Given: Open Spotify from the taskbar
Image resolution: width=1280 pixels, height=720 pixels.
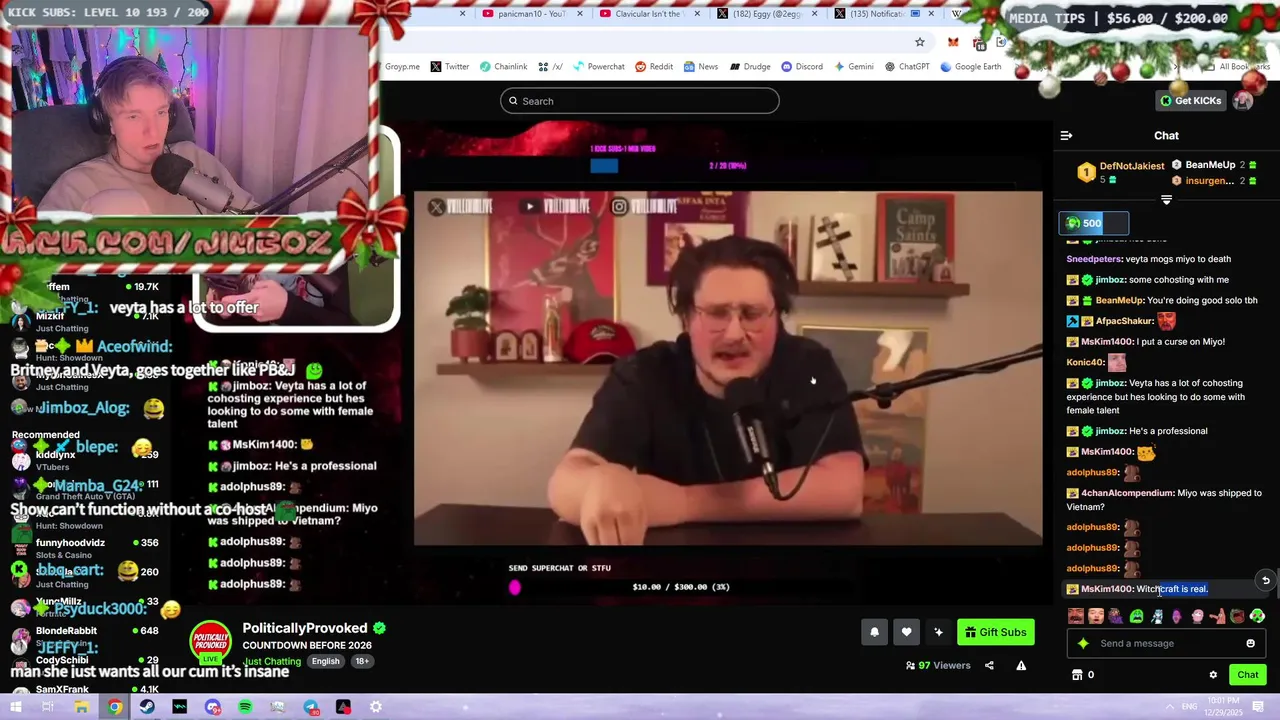Looking at the screenshot, I should pyautogui.click(x=245, y=707).
